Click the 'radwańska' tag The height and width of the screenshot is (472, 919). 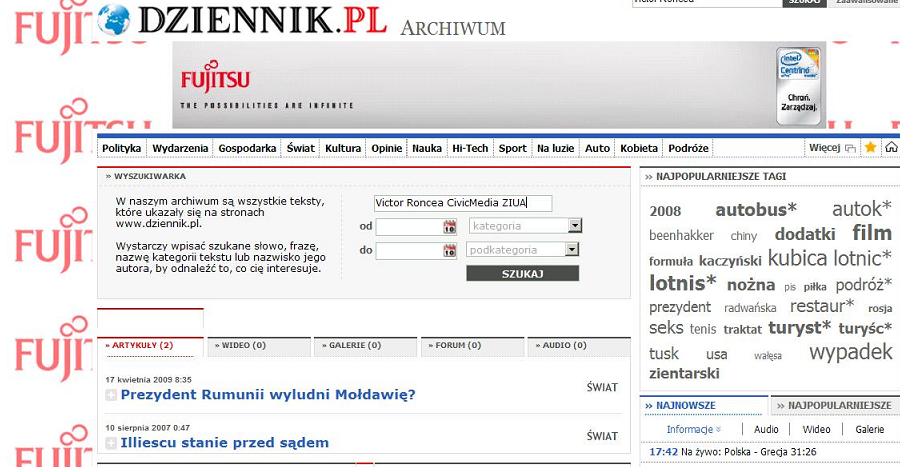(750, 308)
